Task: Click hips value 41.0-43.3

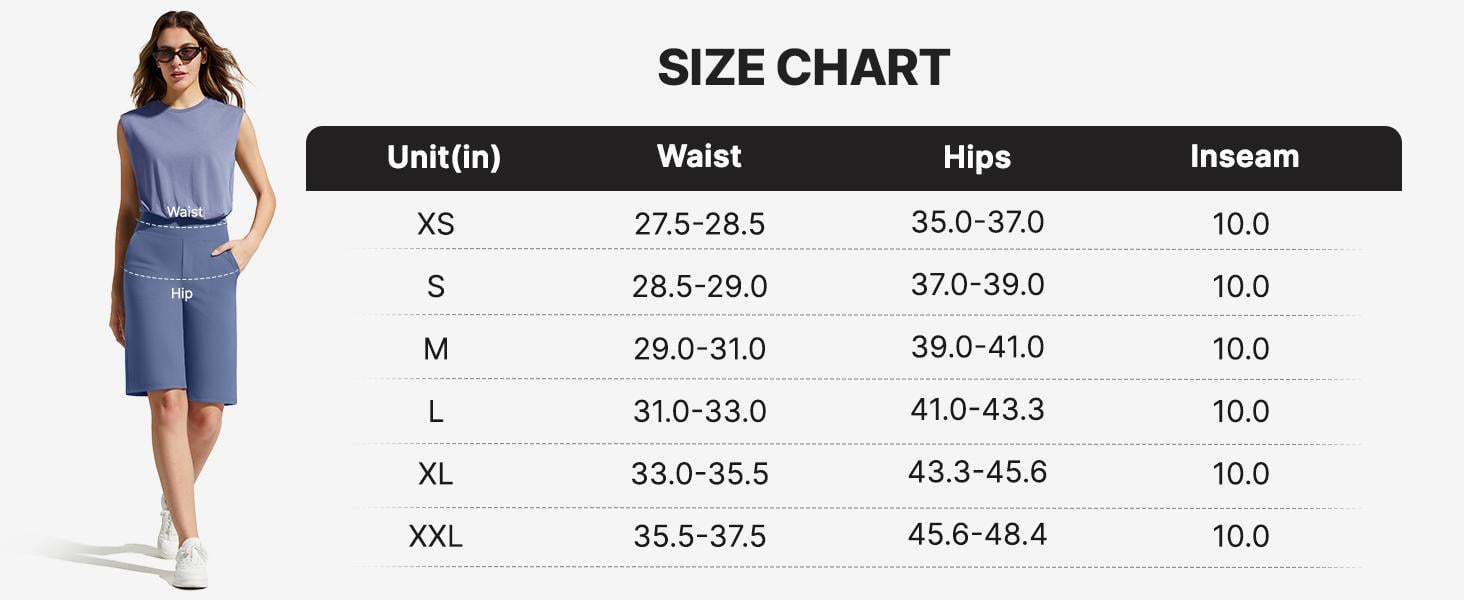Action: (977, 409)
